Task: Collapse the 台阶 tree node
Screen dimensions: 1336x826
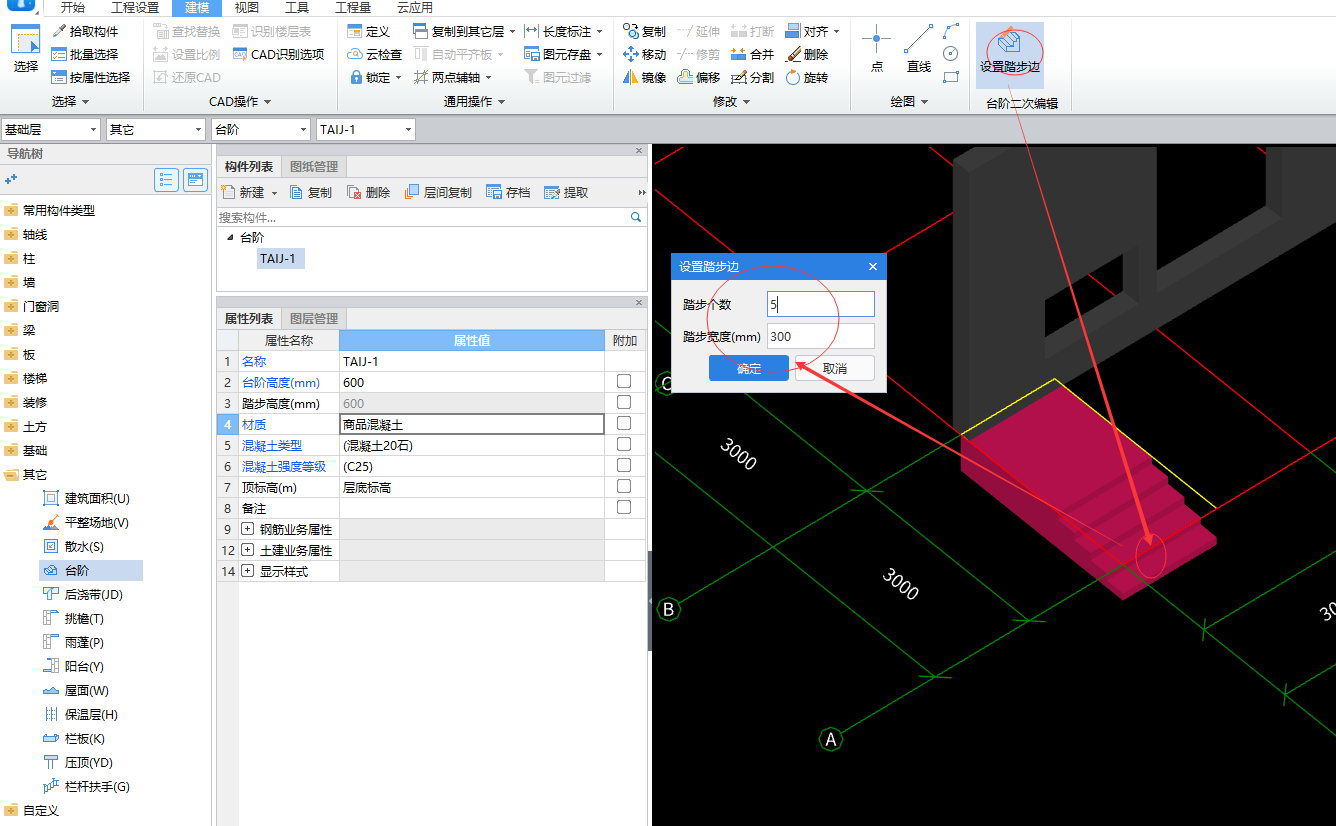Action: pyautogui.click(x=230, y=238)
